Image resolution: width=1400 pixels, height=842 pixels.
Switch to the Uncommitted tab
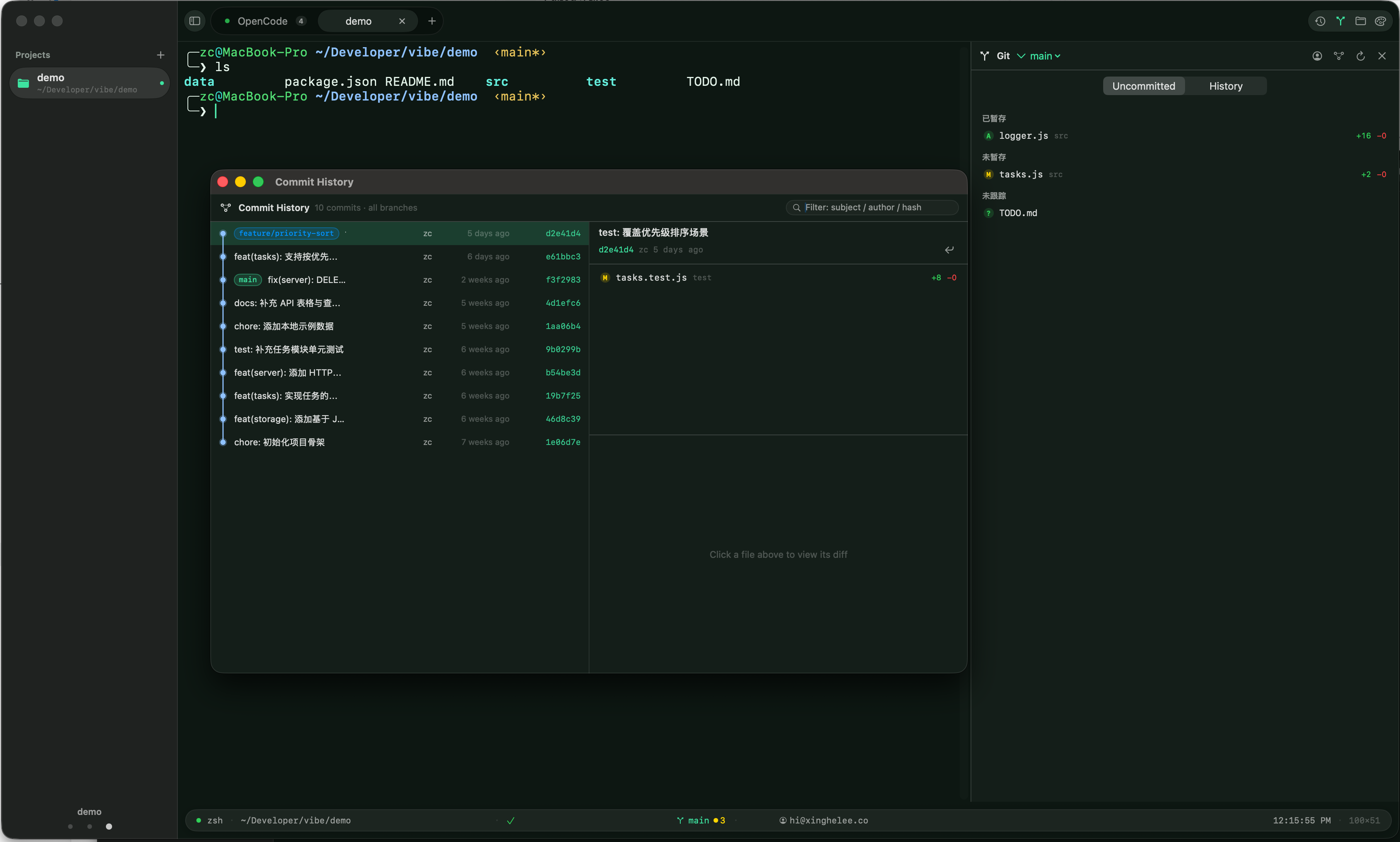pos(1143,86)
